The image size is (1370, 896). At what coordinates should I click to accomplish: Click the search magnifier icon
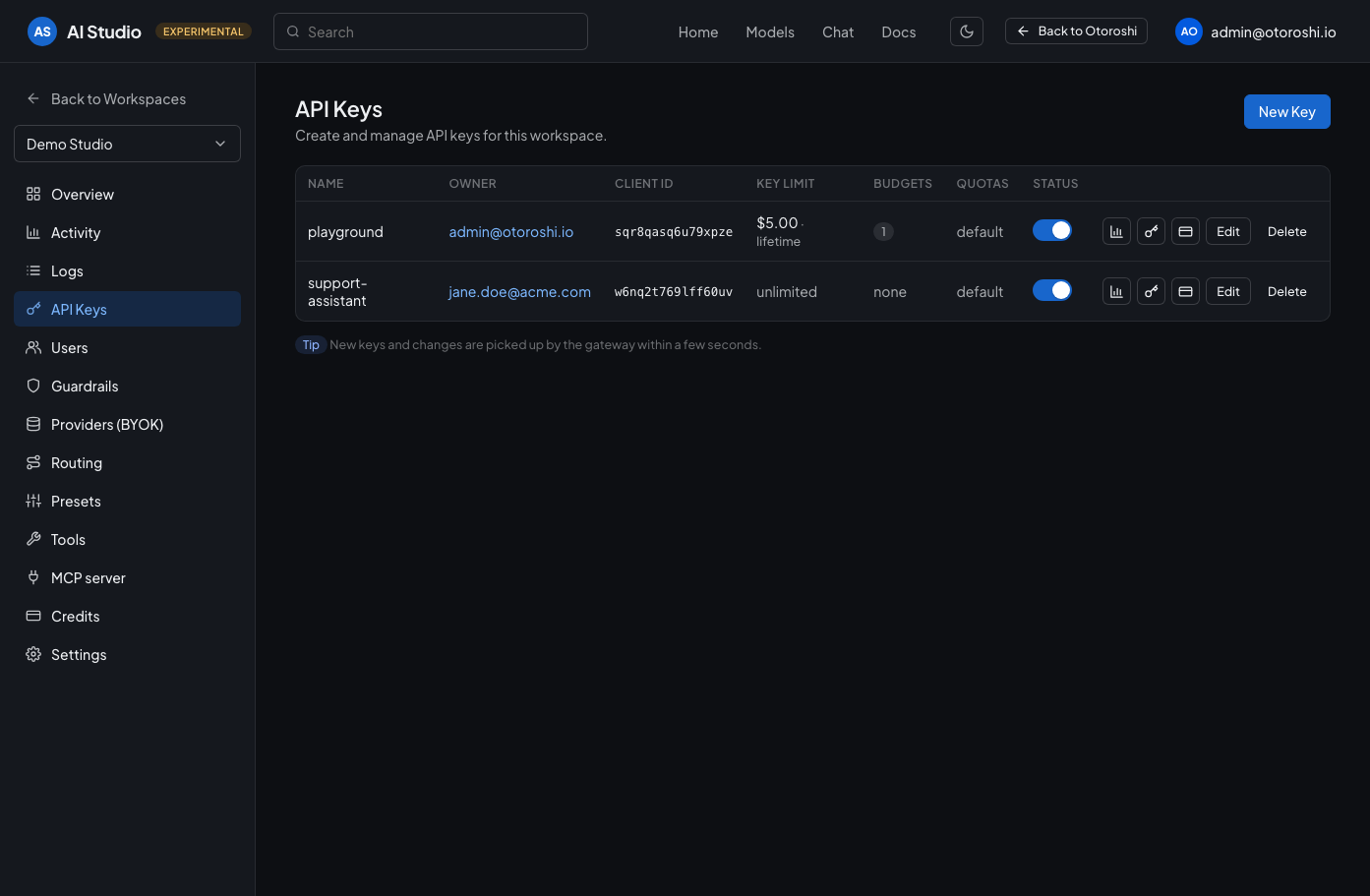pos(293,31)
